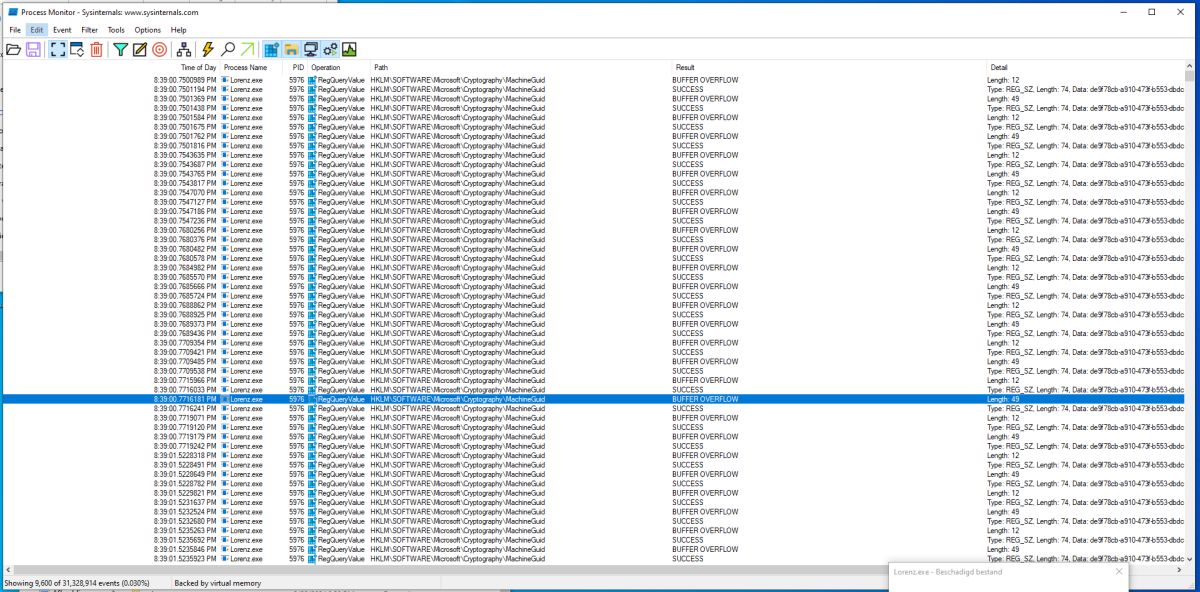Click SUCCESS result in row 8:39:00.7689436
Viewport: 1200px width, 592px height.
pos(688,333)
